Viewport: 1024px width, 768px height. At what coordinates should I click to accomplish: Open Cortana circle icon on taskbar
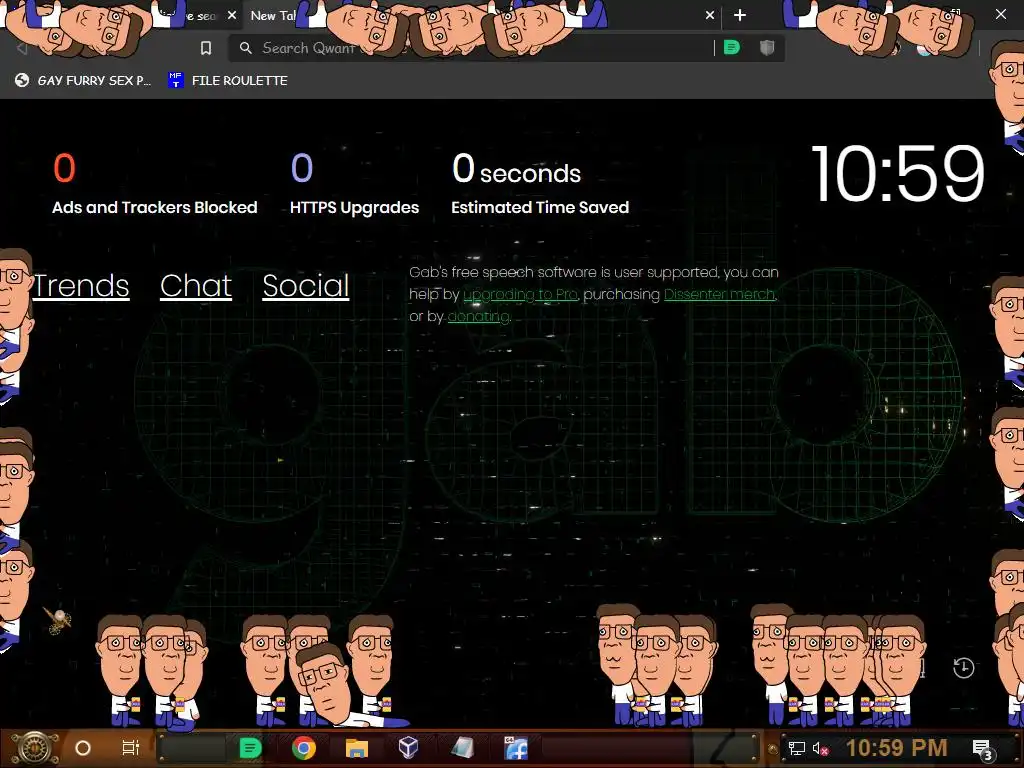pyautogui.click(x=83, y=748)
